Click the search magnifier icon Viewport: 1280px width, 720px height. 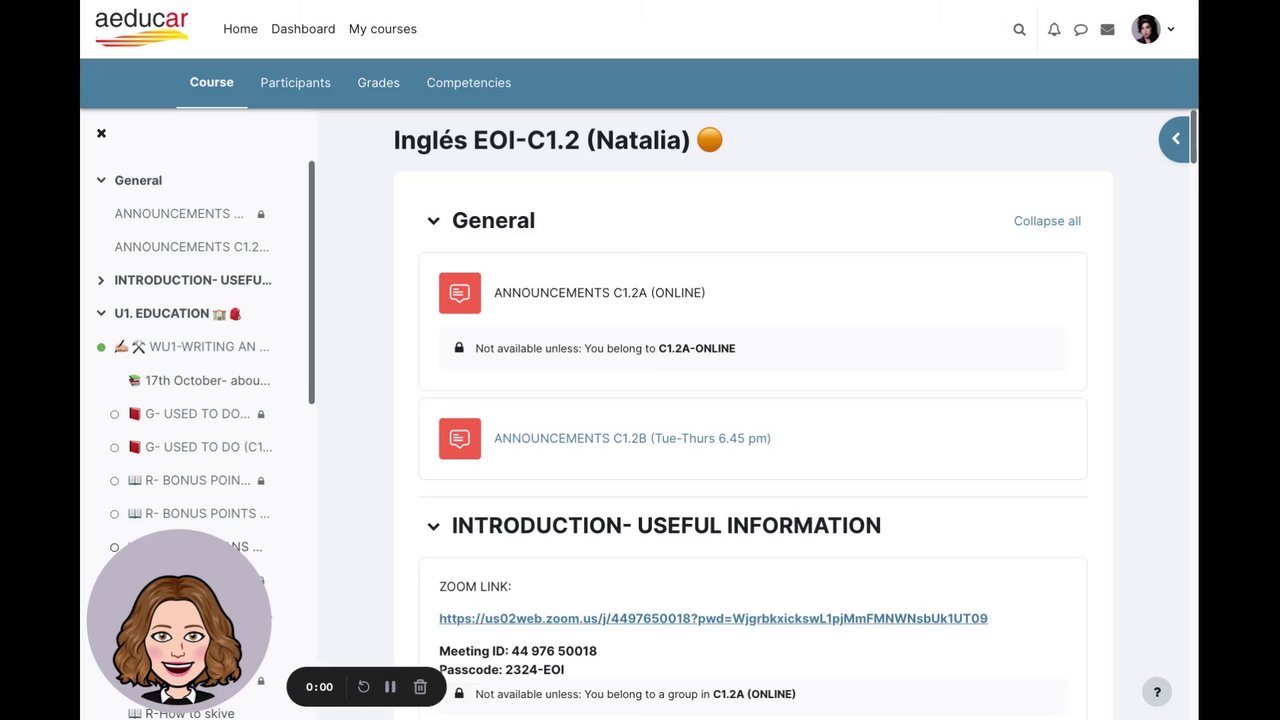click(1019, 30)
